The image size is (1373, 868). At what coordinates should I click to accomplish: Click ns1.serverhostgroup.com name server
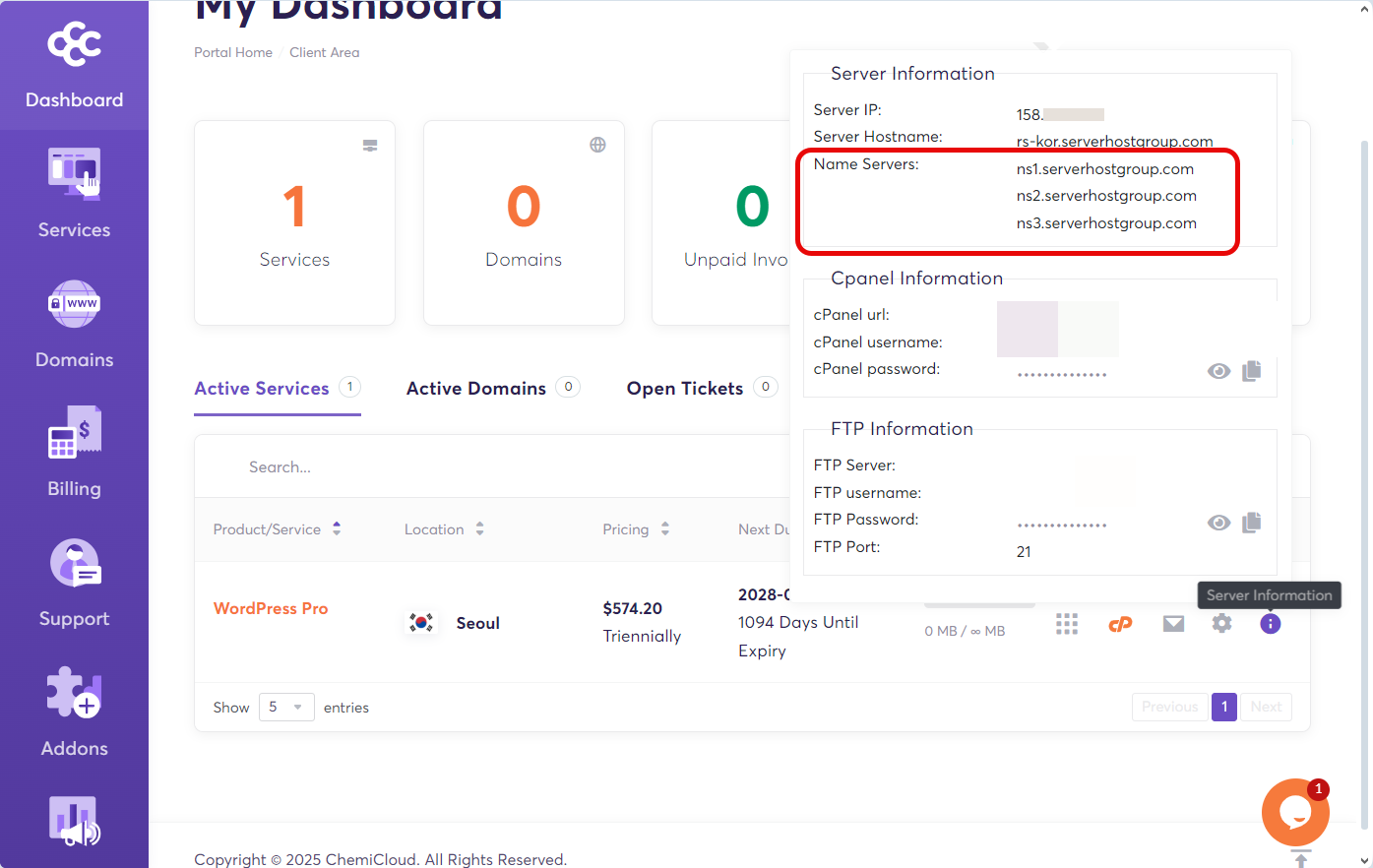tap(1105, 169)
